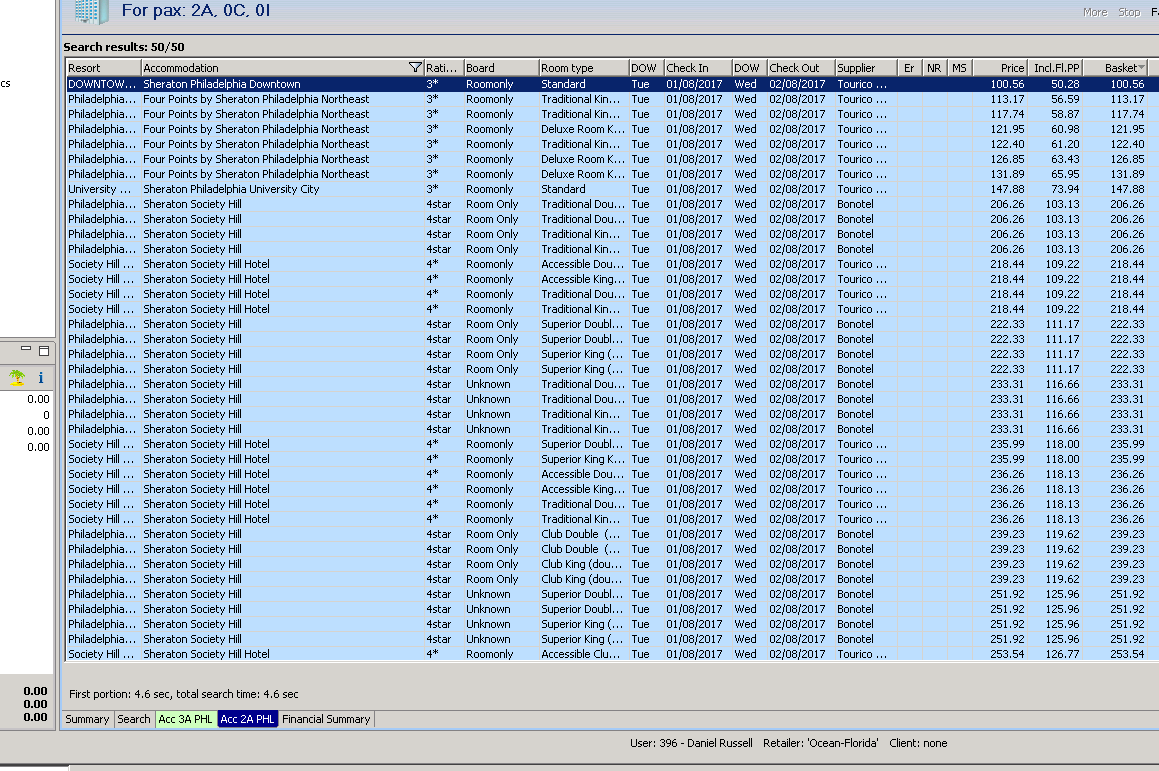
Task: Click the Stop link at top right
Action: 1129,12
